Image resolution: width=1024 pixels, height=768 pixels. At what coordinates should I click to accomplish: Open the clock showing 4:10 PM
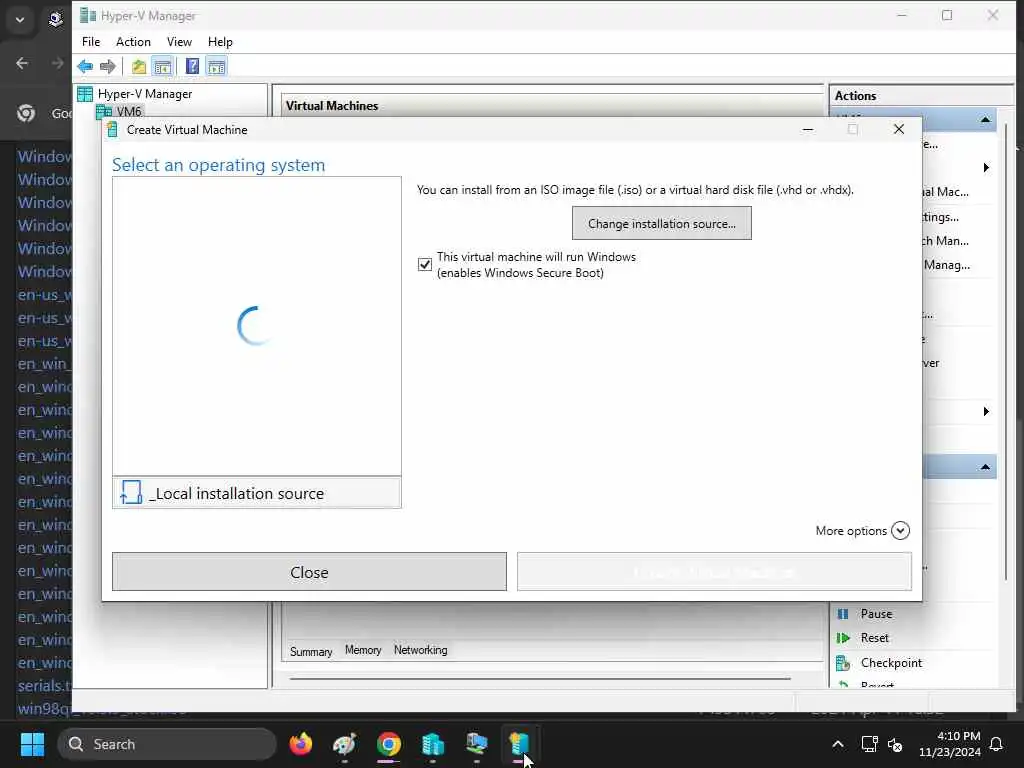950,744
